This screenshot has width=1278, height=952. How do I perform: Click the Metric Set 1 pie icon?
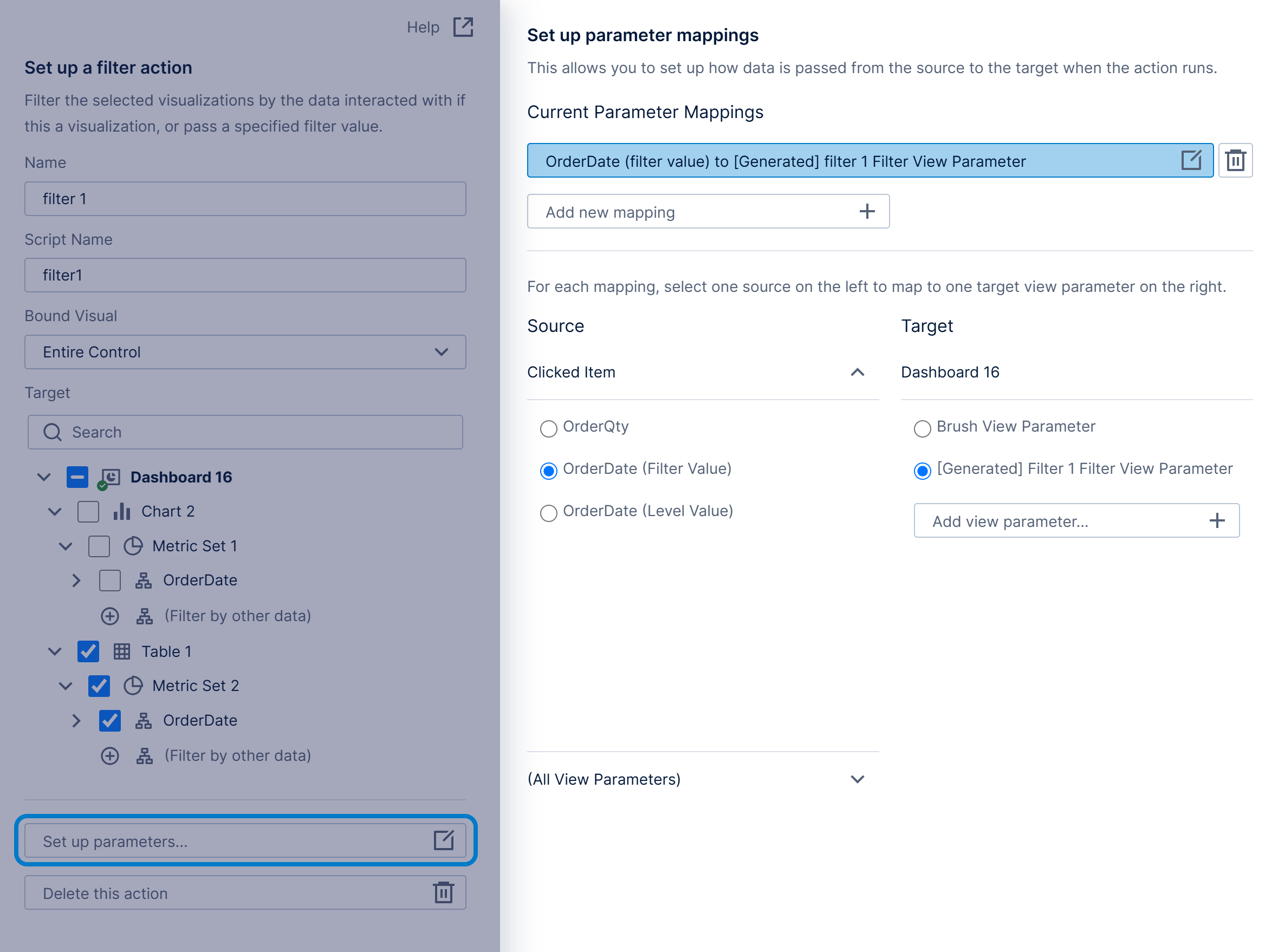(x=133, y=546)
